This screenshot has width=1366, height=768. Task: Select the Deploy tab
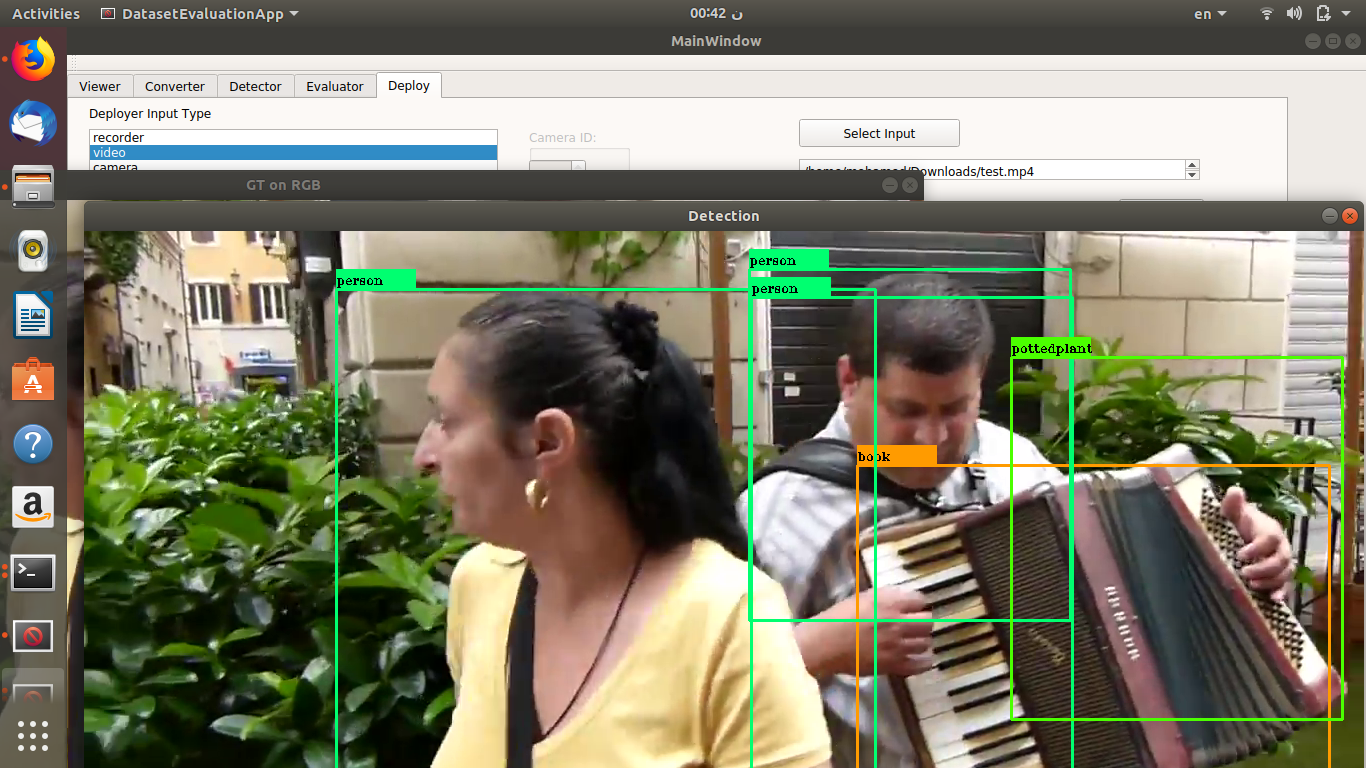[409, 85]
